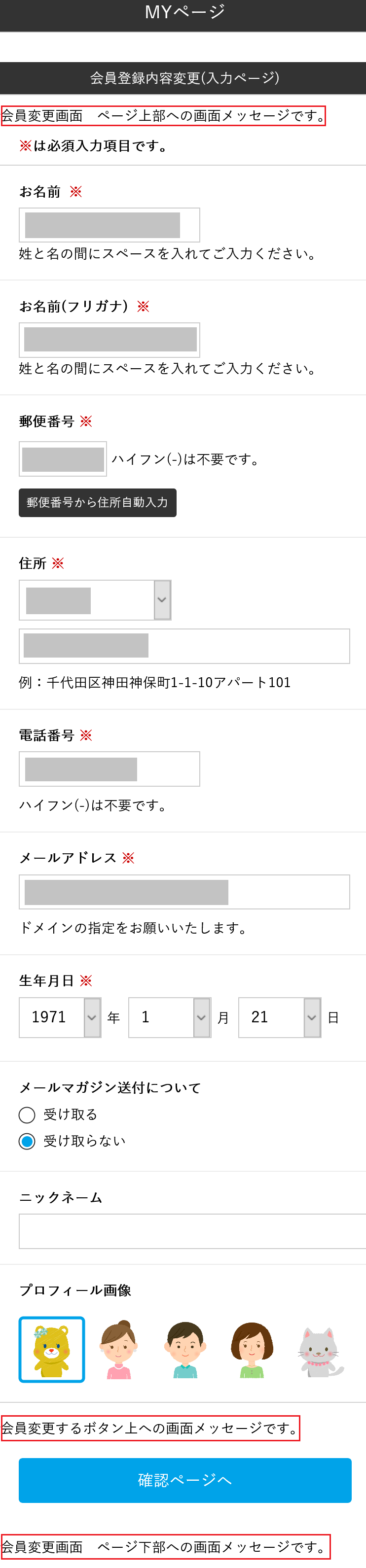Choose the girl with hair bun avatar
Viewport: 366px width, 1568px height.
click(119, 1350)
